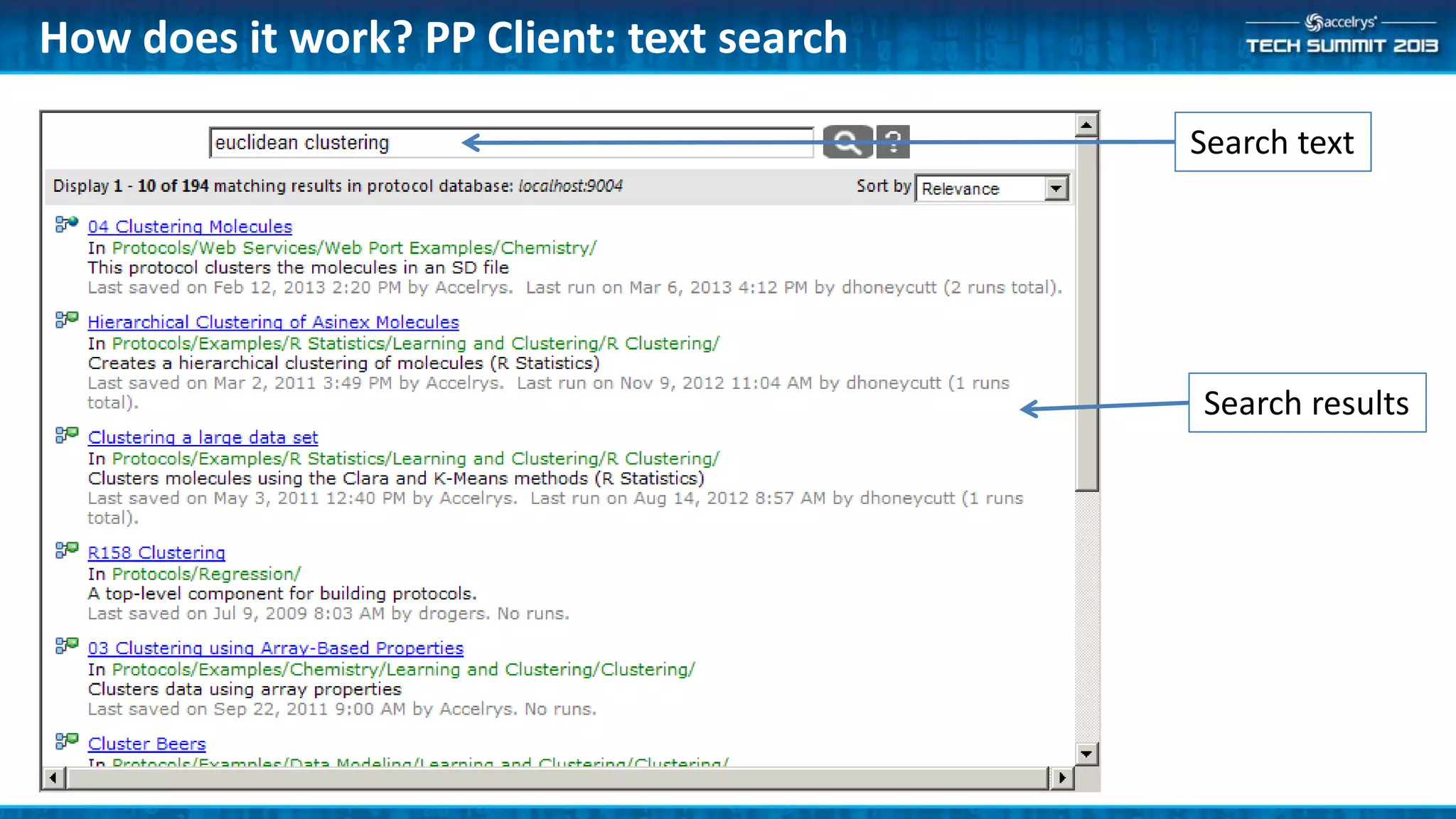Screen dimensions: 1456x819
Task: Open search help question-mark button
Action: click(x=893, y=141)
